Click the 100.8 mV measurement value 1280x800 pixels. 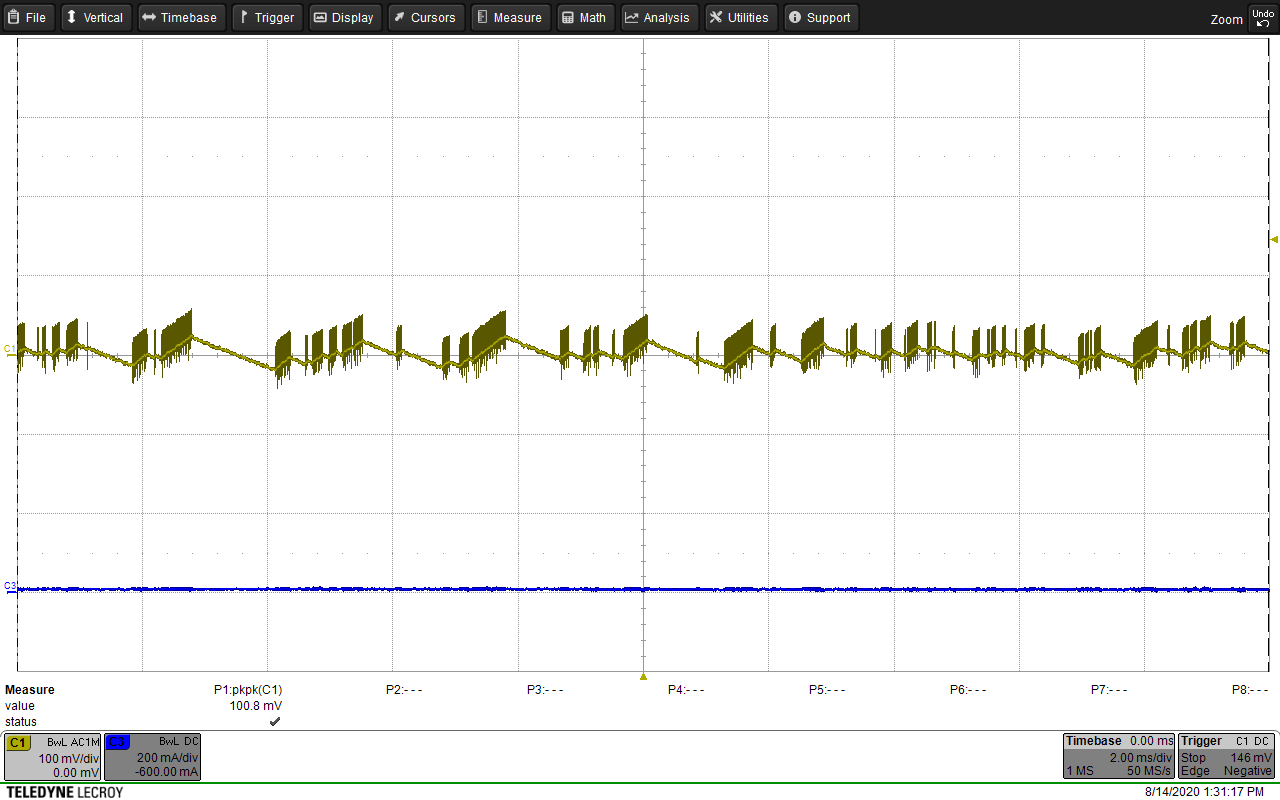pyautogui.click(x=256, y=706)
